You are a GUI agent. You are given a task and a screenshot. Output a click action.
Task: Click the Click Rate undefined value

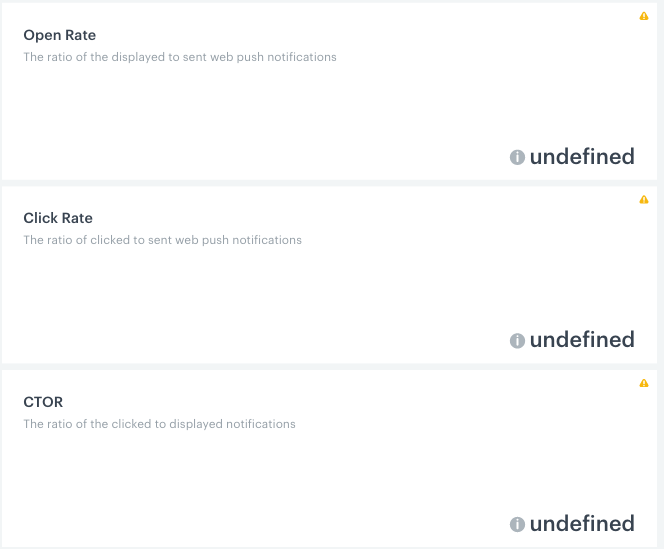pyautogui.click(x=582, y=340)
